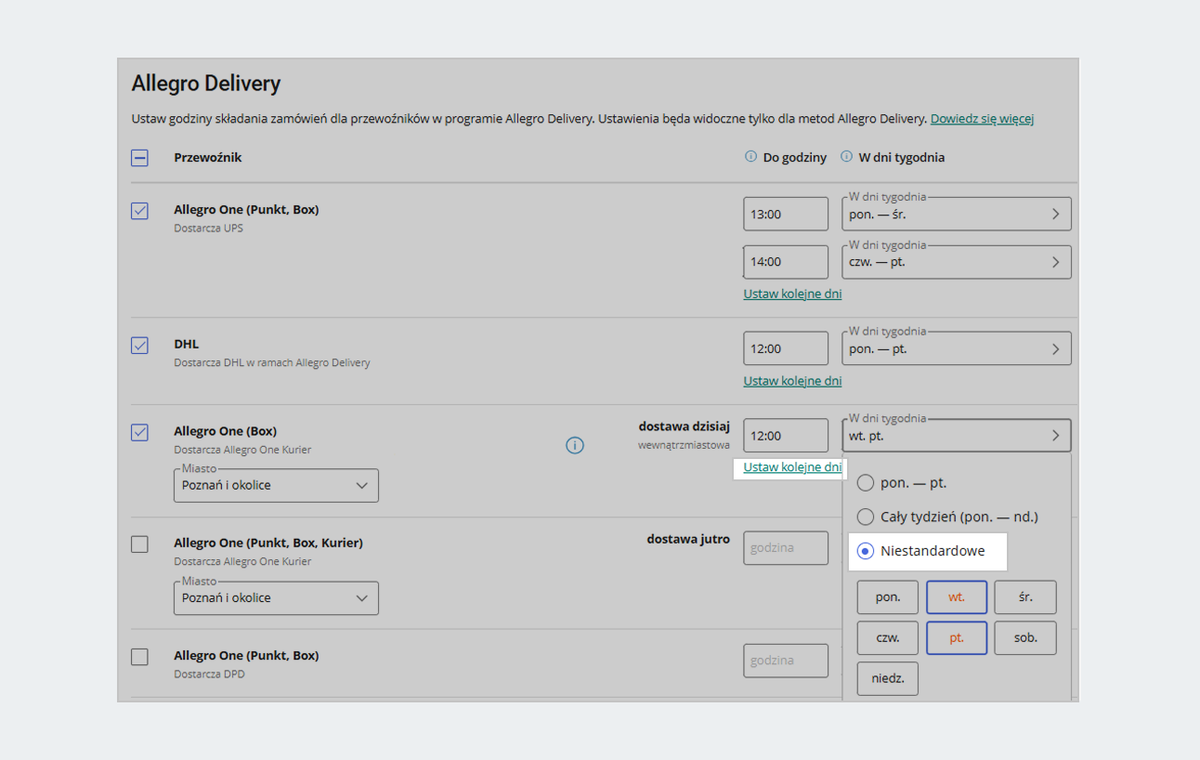Select the sob. day button
Viewport: 1200px width, 760px height.
click(1025, 638)
